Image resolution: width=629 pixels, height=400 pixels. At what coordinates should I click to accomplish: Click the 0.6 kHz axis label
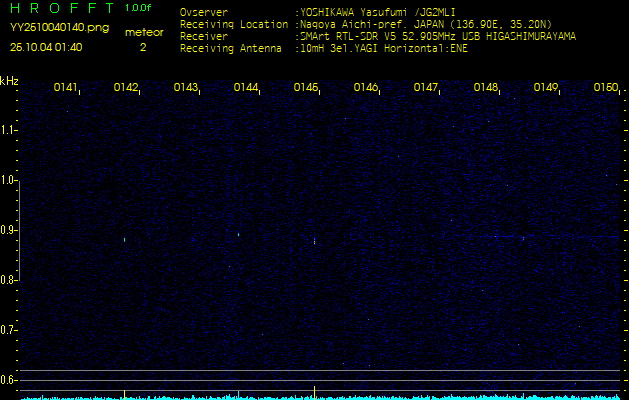click(x=7, y=380)
